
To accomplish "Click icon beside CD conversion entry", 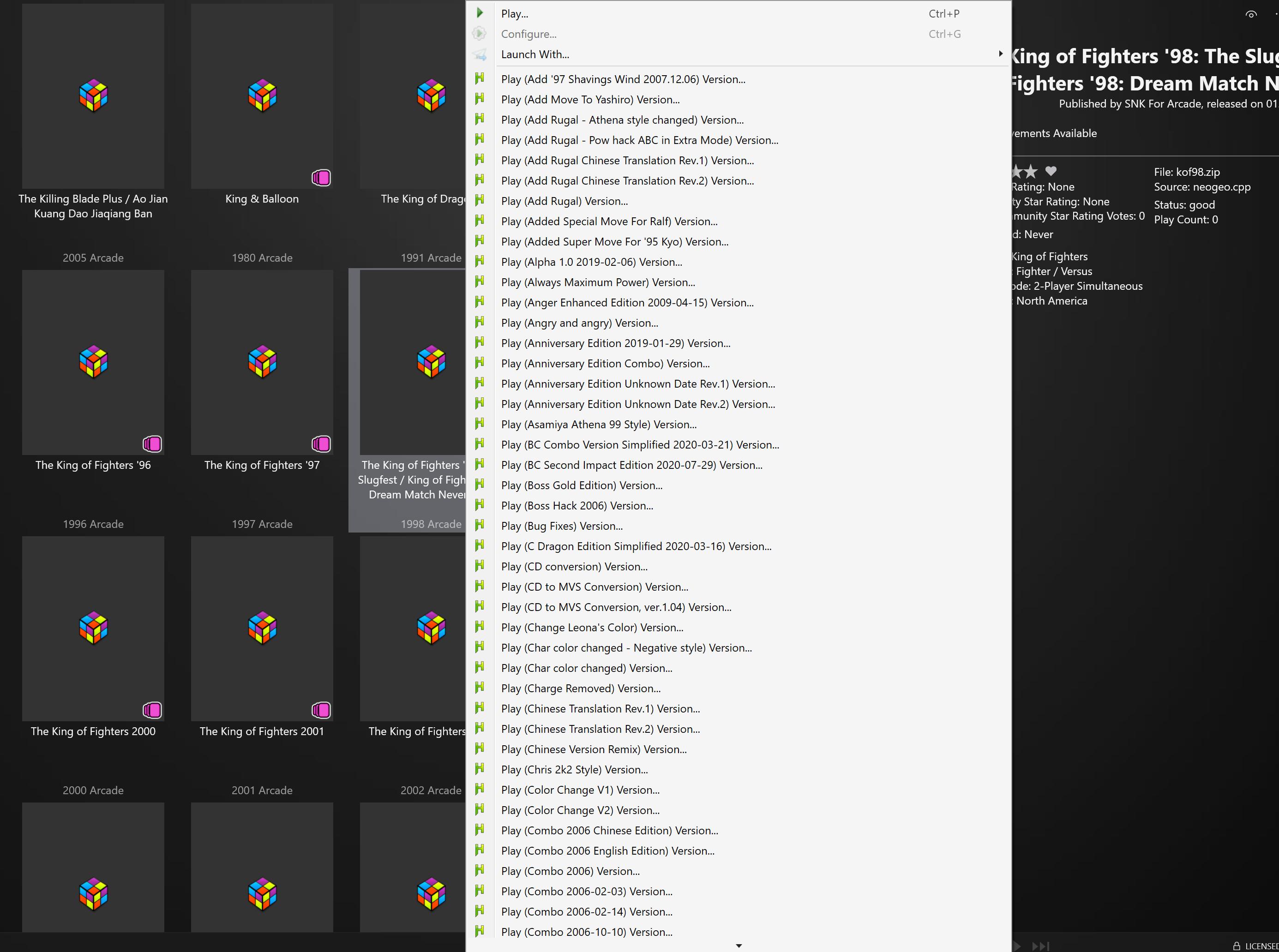I will [480, 566].
